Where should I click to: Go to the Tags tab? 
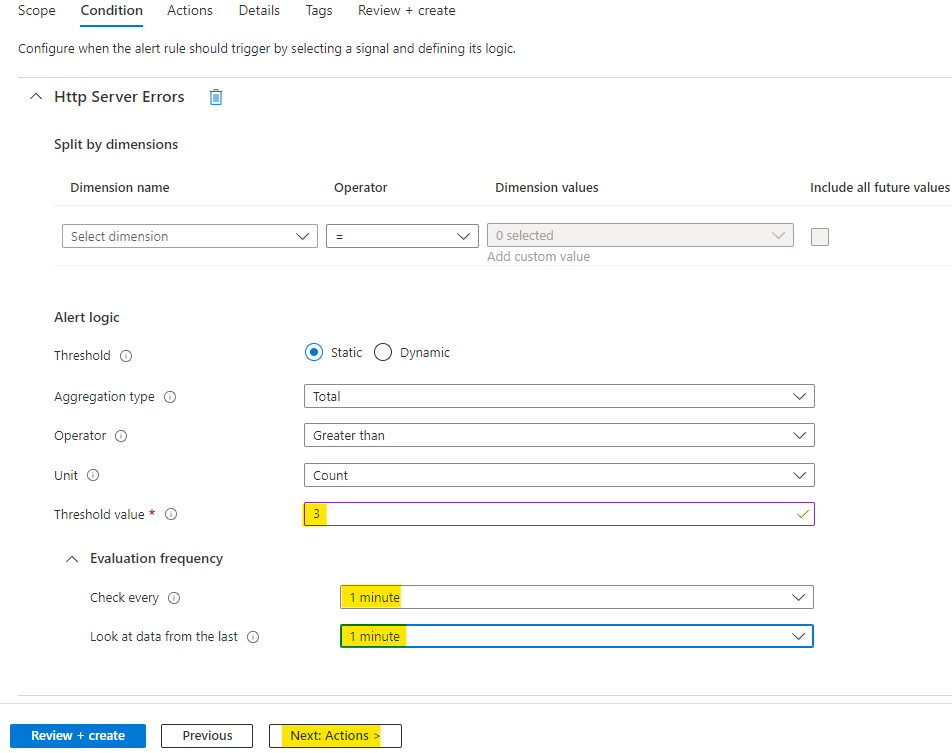click(319, 11)
